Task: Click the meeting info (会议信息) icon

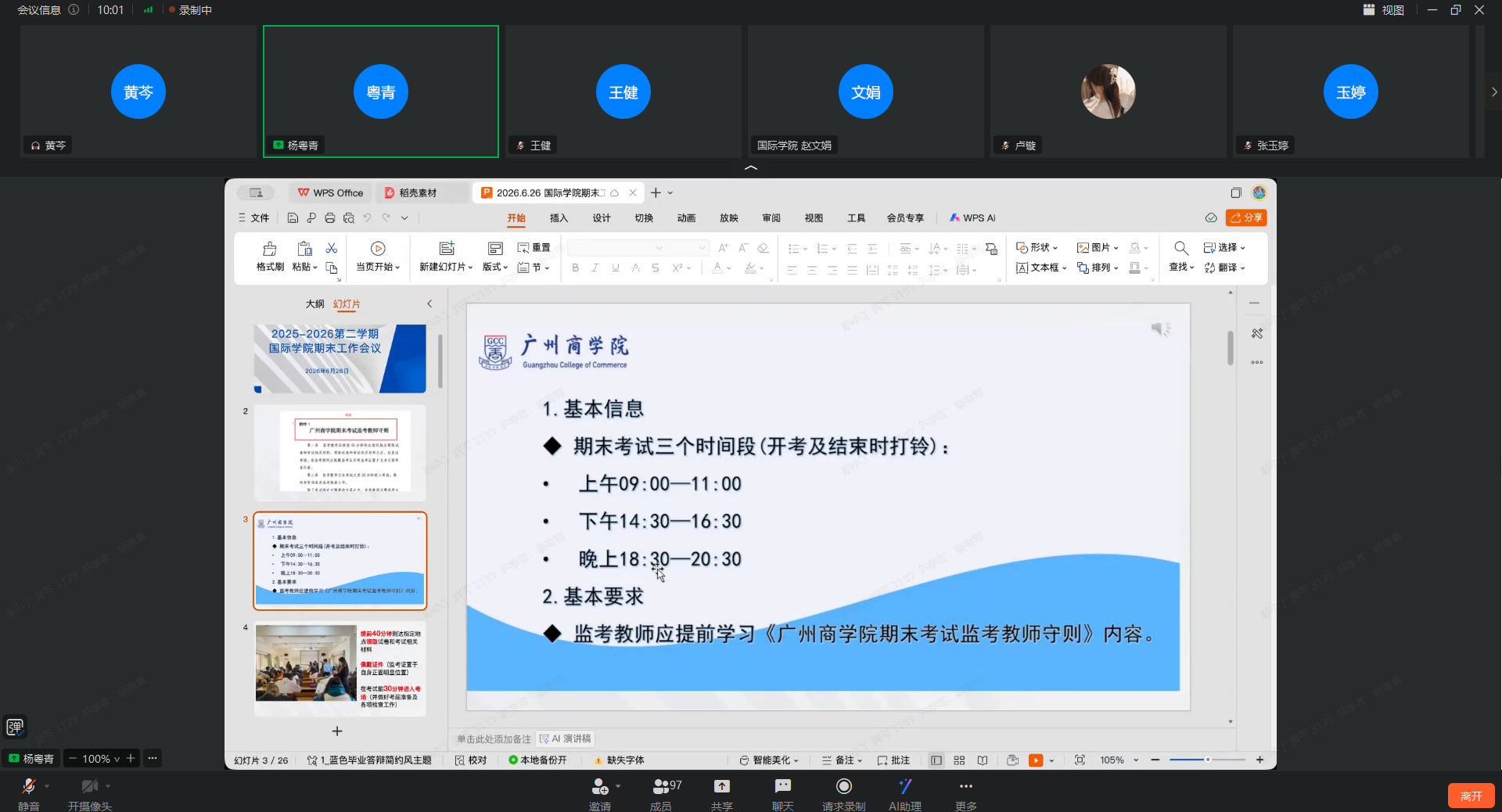Action: click(74, 10)
